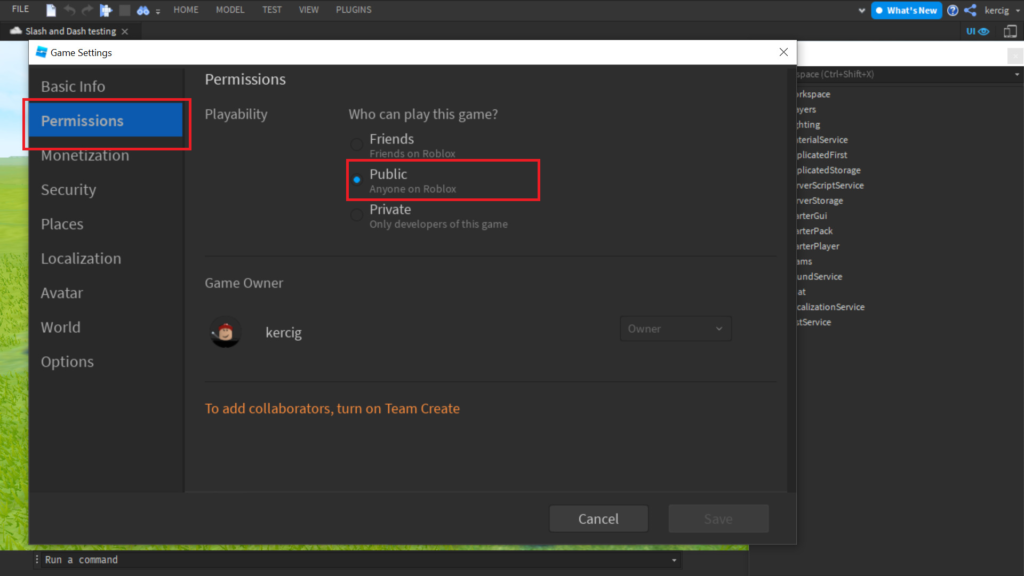Open the device emulator icon
1024x576 pixels.
[1010, 31]
